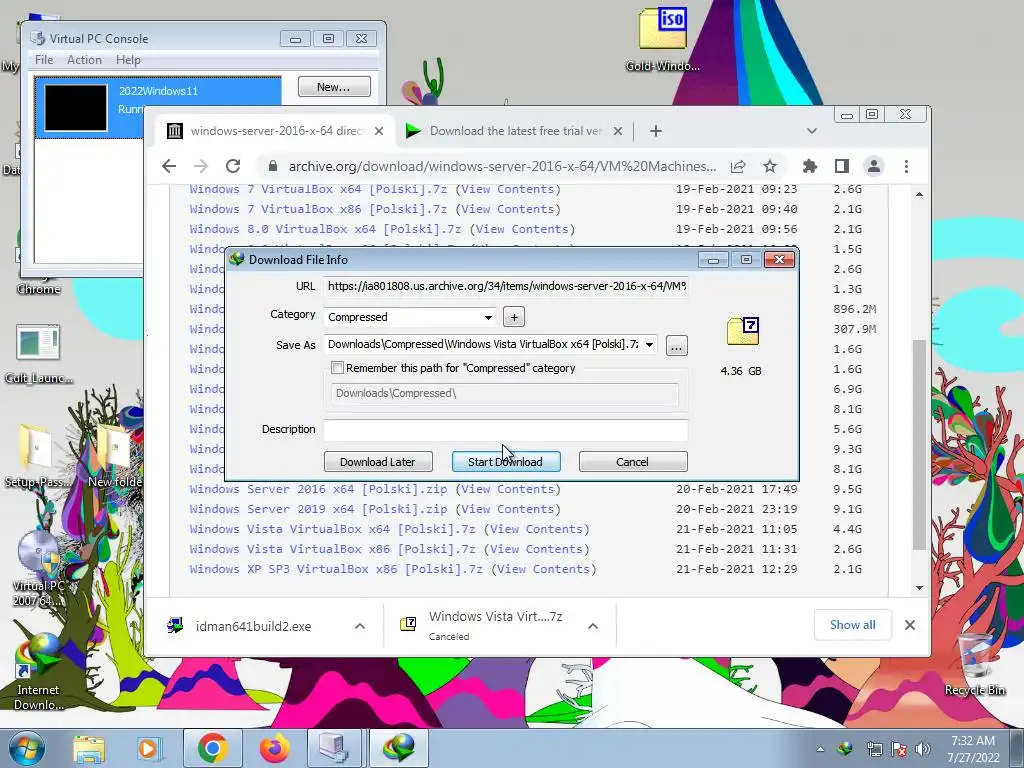Click Show all downloads button
The height and width of the screenshot is (768, 1024).
point(852,625)
